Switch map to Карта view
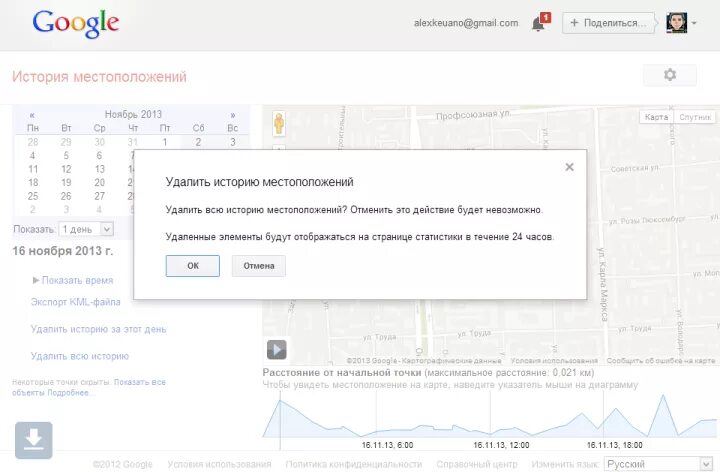Screen dimensions: 720x472 pyautogui.click(x=656, y=117)
